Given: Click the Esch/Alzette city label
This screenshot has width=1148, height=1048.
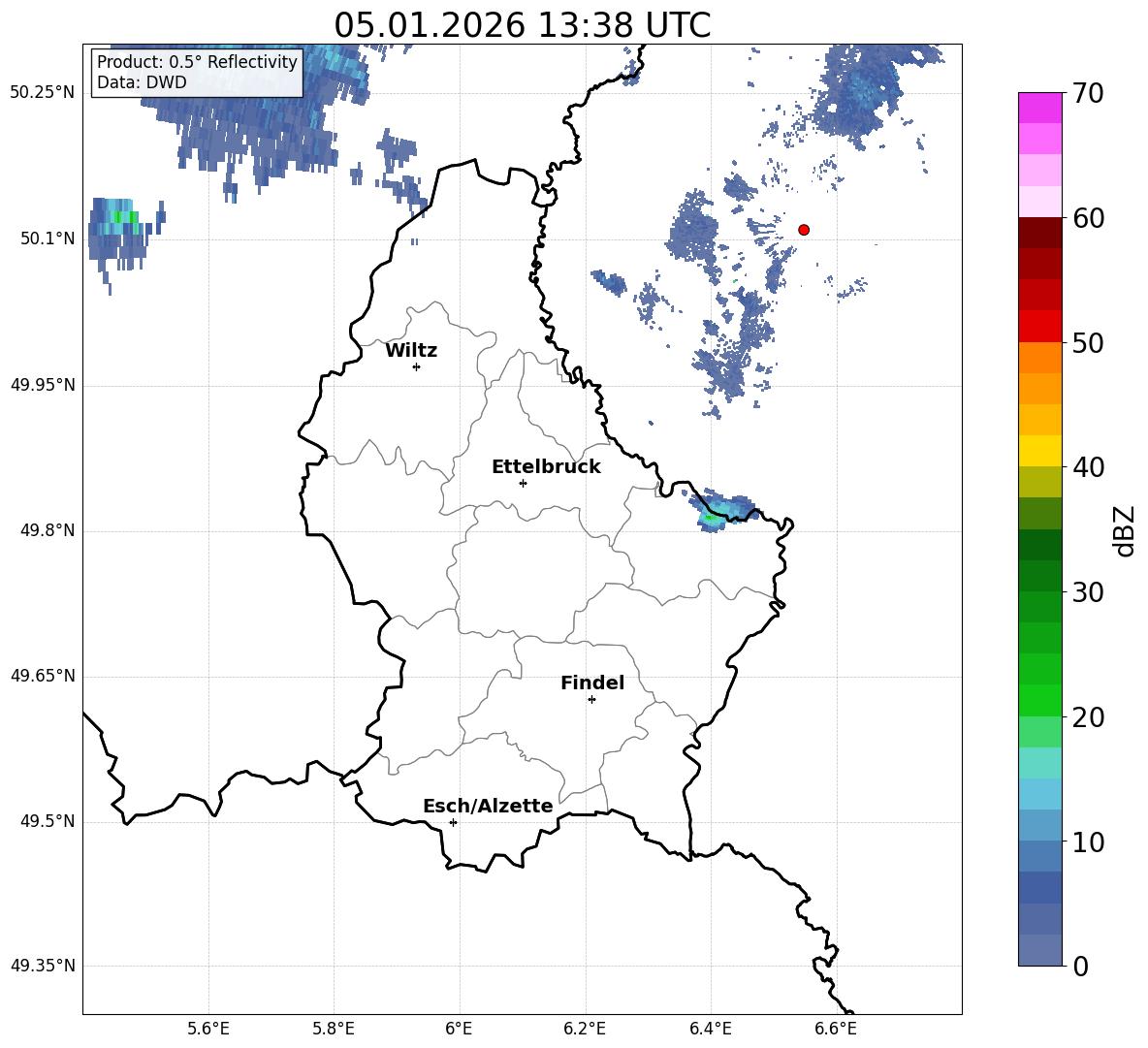Looking at the screenshot, I should pyautogui.click(x=488, y=807).
